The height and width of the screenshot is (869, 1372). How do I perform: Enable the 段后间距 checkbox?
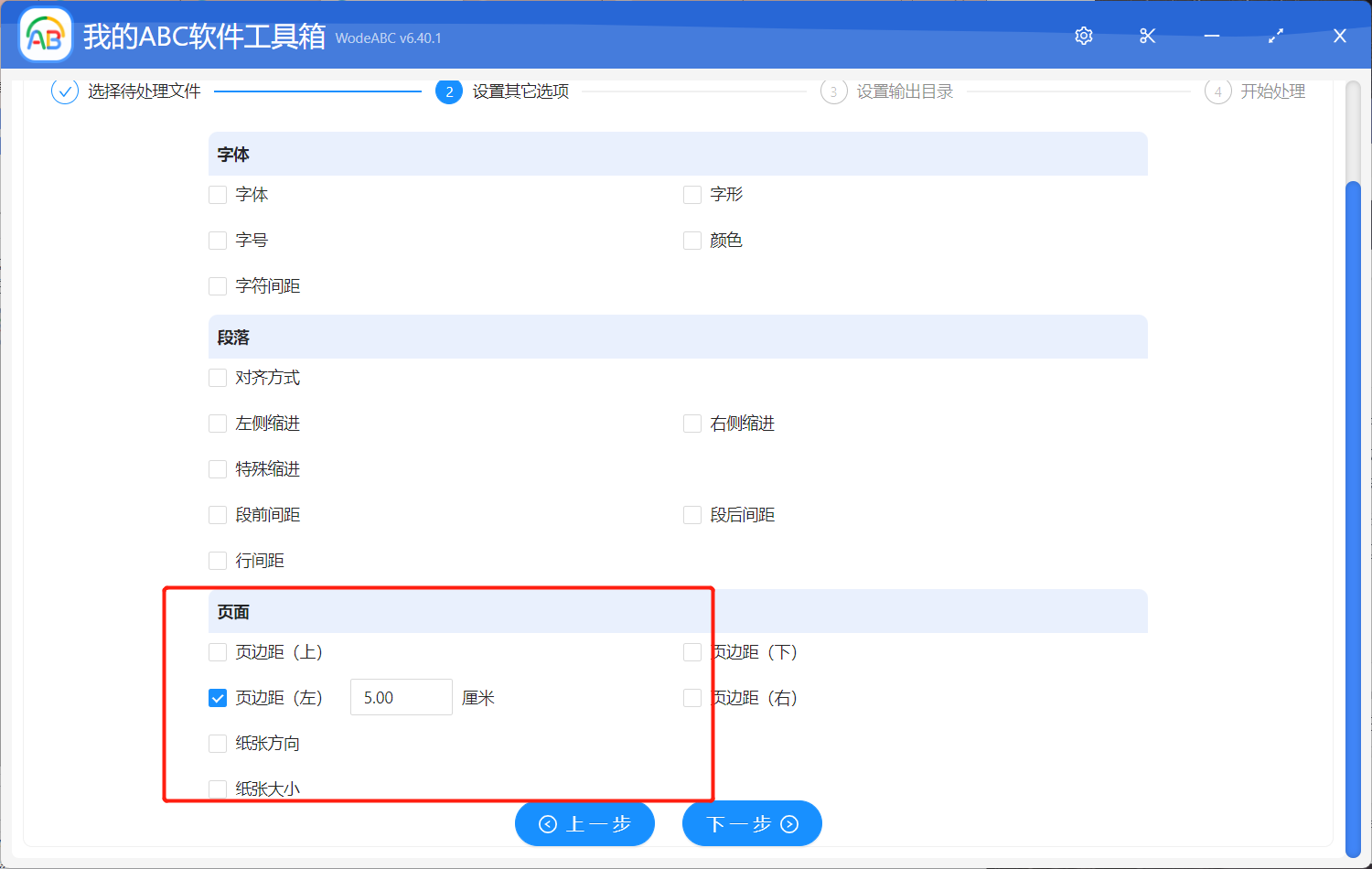click(691, 514)
